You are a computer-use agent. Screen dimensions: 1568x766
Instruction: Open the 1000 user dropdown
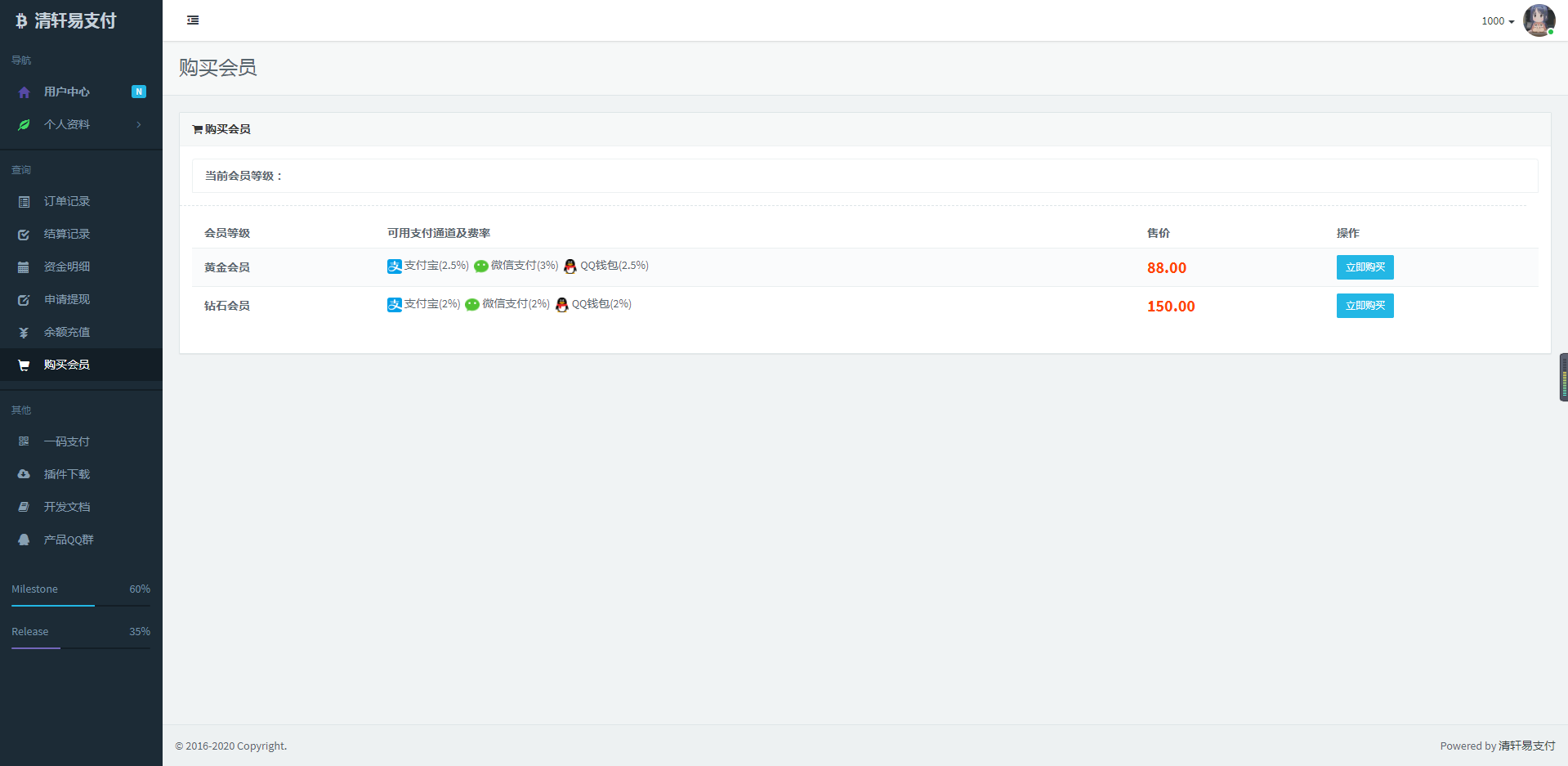pyautogui.click(x=1497, y=21)
